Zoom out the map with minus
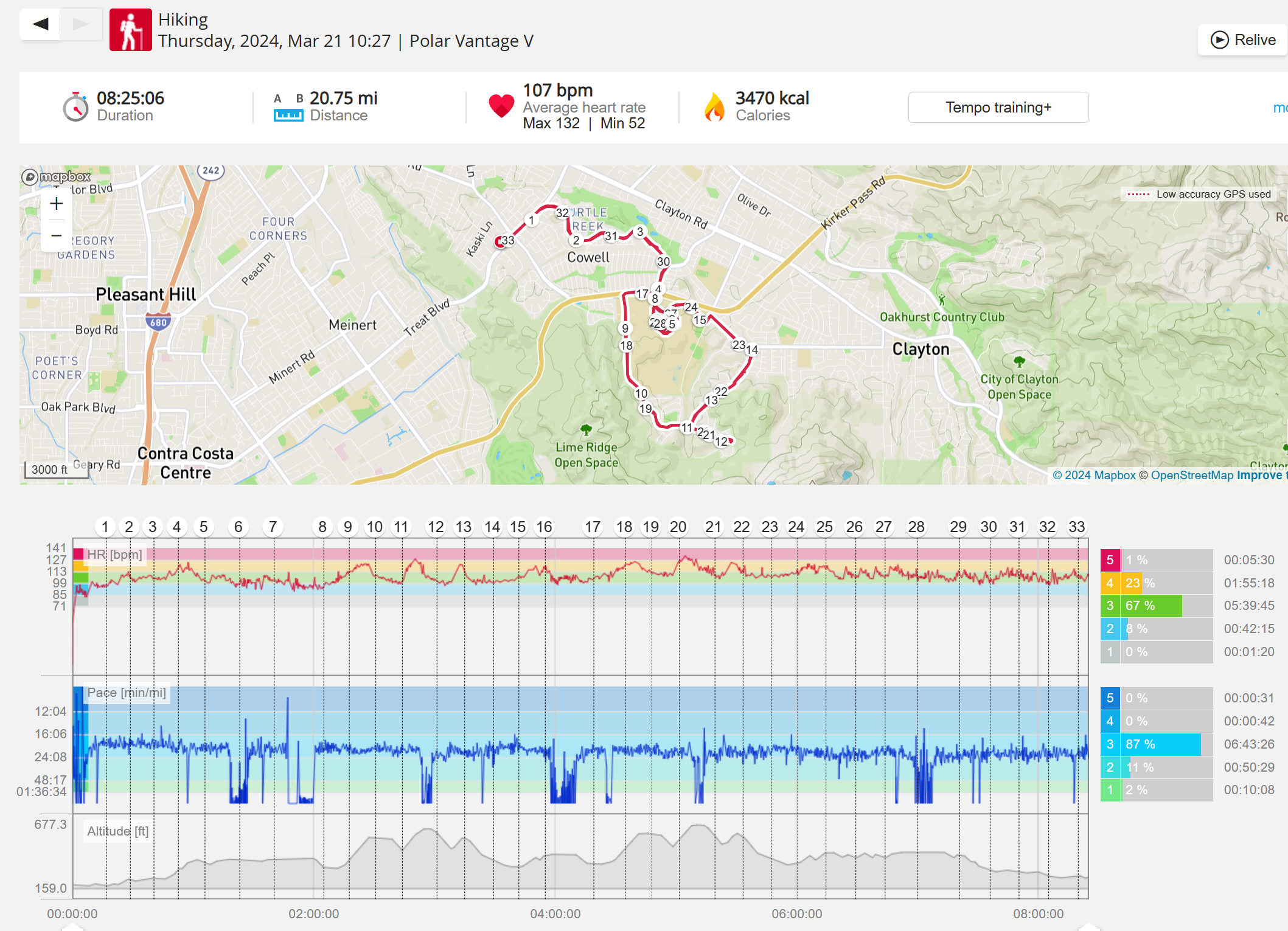 57,235
